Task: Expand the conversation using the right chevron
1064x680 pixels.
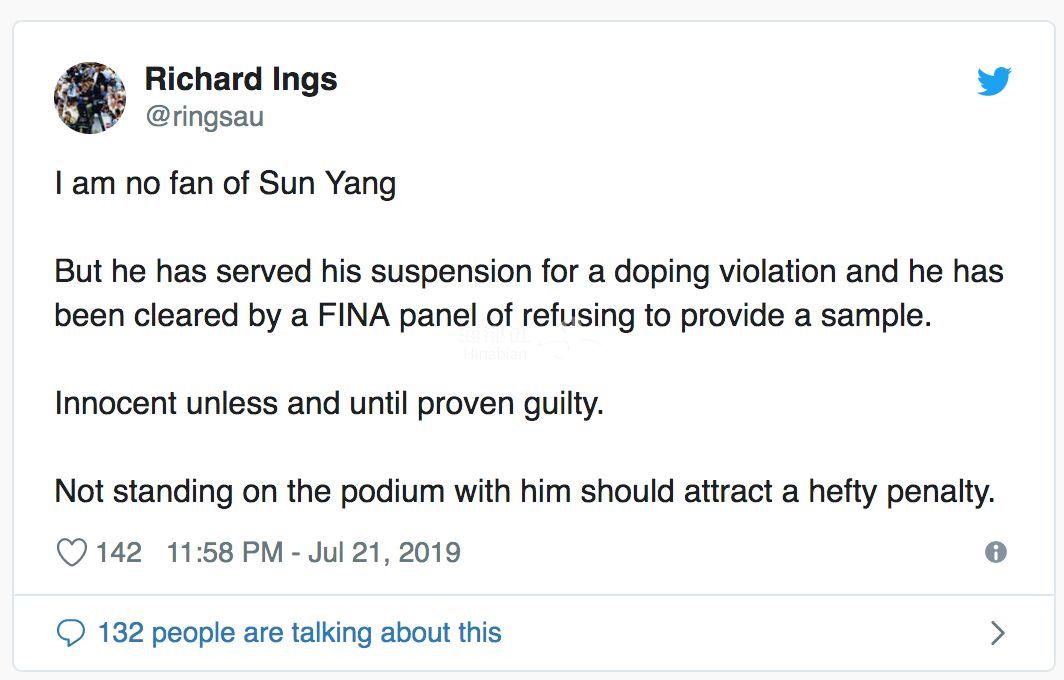Action: (998, 632)
